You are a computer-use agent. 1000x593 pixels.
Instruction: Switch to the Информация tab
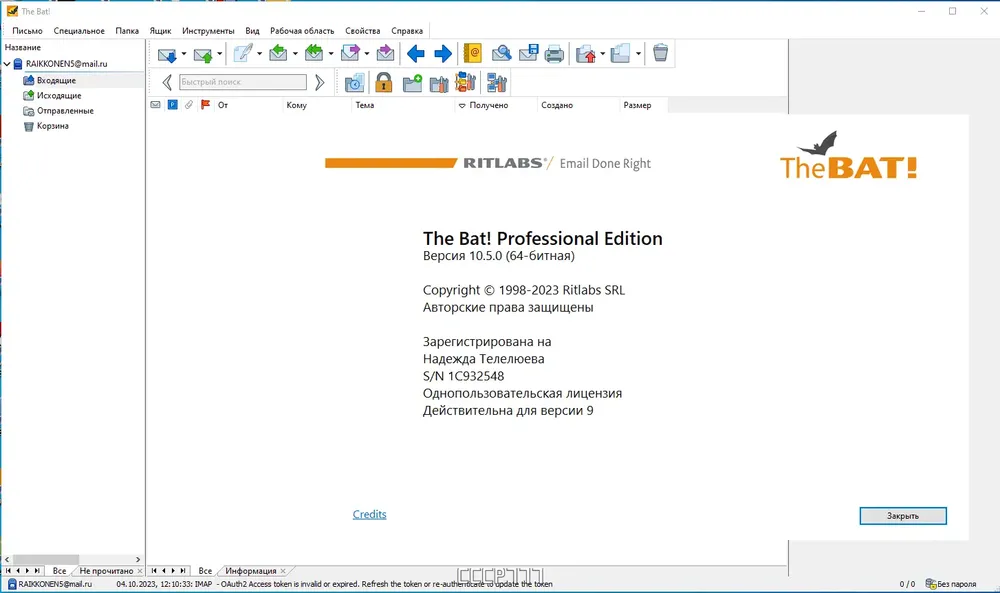251,571
